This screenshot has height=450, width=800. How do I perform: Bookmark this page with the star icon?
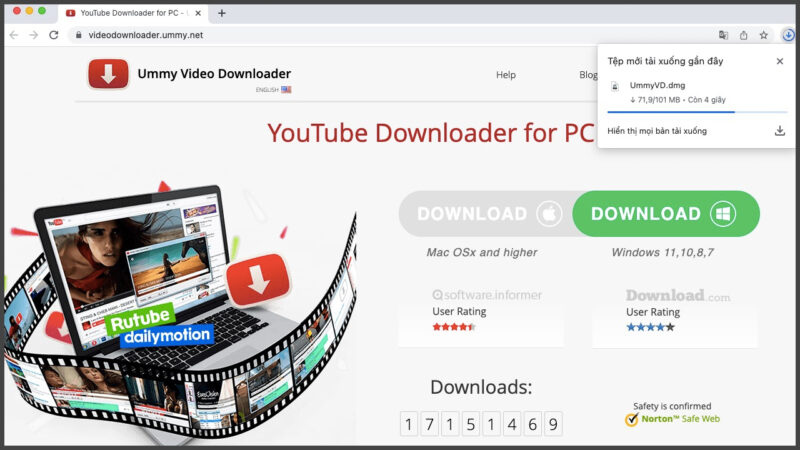pyautogui.click(x=764, y=34)
